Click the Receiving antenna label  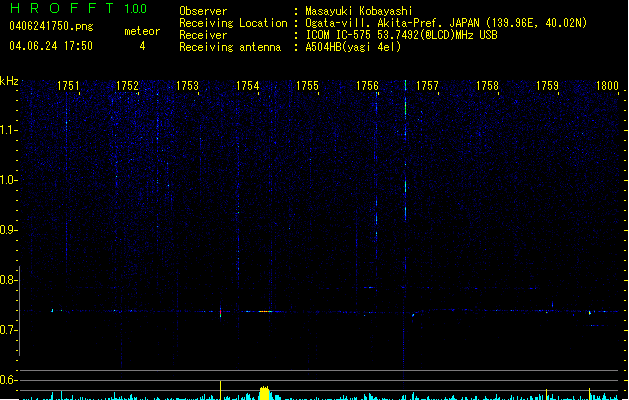pyautogui.click(x=230, y=47)
